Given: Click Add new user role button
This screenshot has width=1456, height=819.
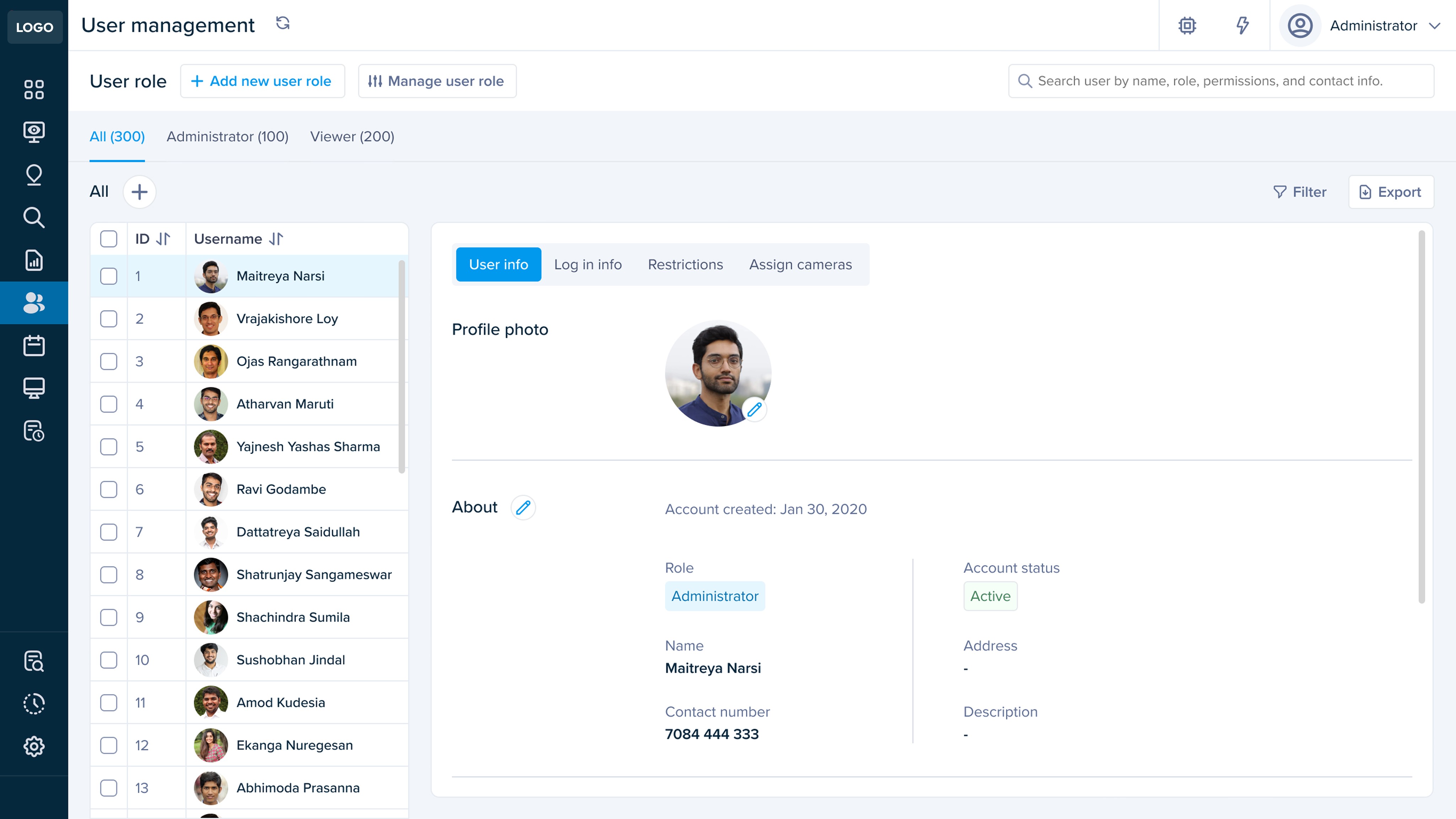Looking at the screenshot, I should tap(262, 81).
